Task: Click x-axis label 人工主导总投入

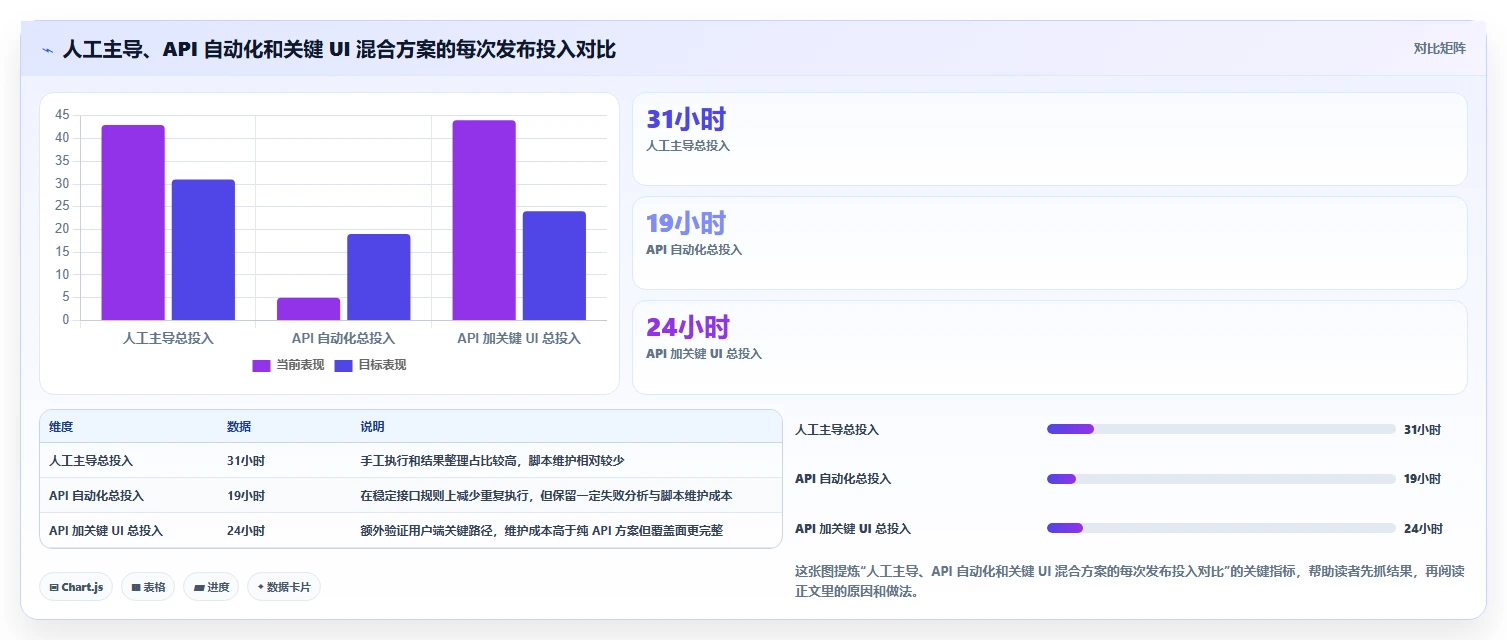Action: (x=168, y=338)
